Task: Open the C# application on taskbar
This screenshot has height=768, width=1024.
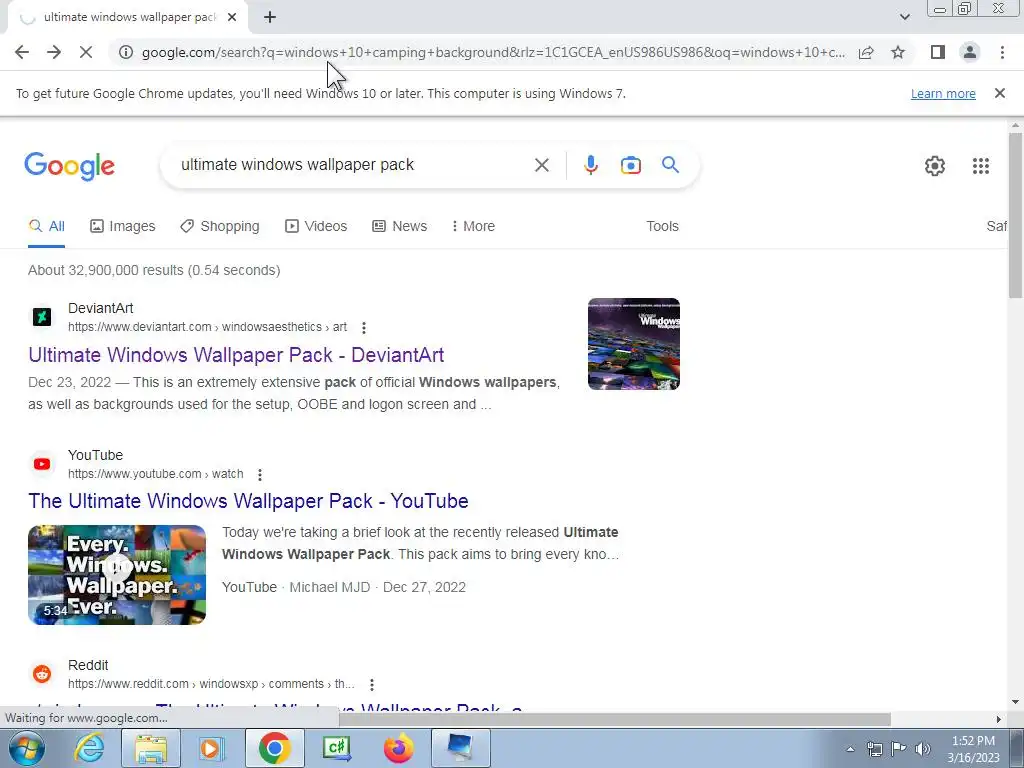Action: (x=336, y=748)
